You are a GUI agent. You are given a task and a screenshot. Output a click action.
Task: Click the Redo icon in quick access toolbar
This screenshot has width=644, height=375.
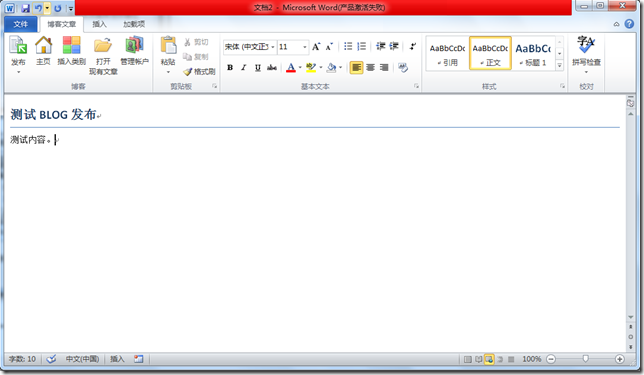(58, 8)
